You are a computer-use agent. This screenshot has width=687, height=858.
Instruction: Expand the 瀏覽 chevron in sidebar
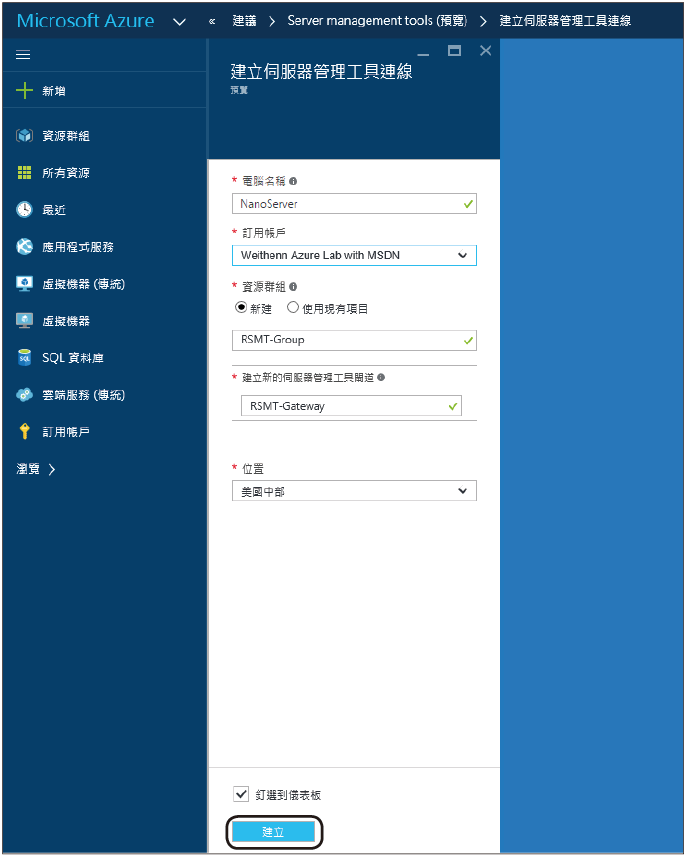click(x=51, y=469)
